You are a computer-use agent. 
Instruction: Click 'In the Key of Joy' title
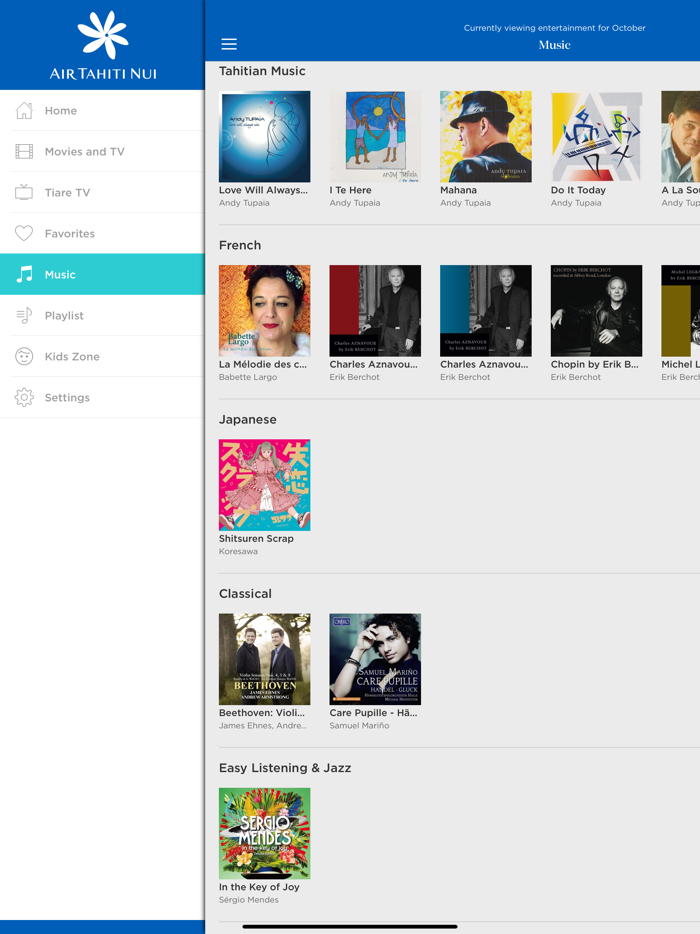pyautogui.click(x=259, y=887)
